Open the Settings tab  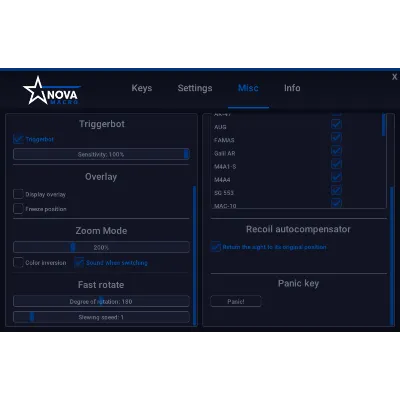[x=195, y=88]
